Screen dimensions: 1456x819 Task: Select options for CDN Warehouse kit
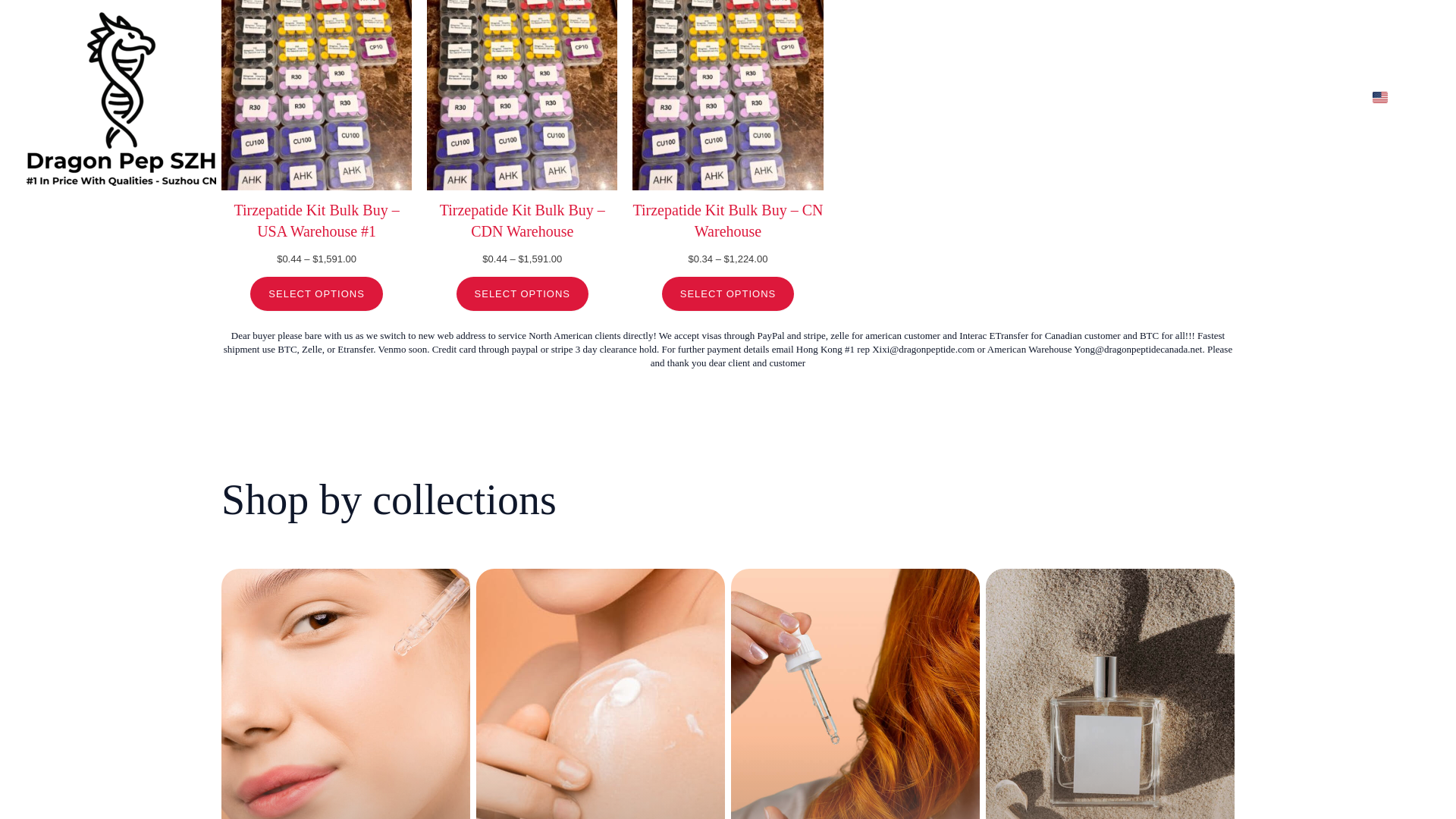click(522, 294)
